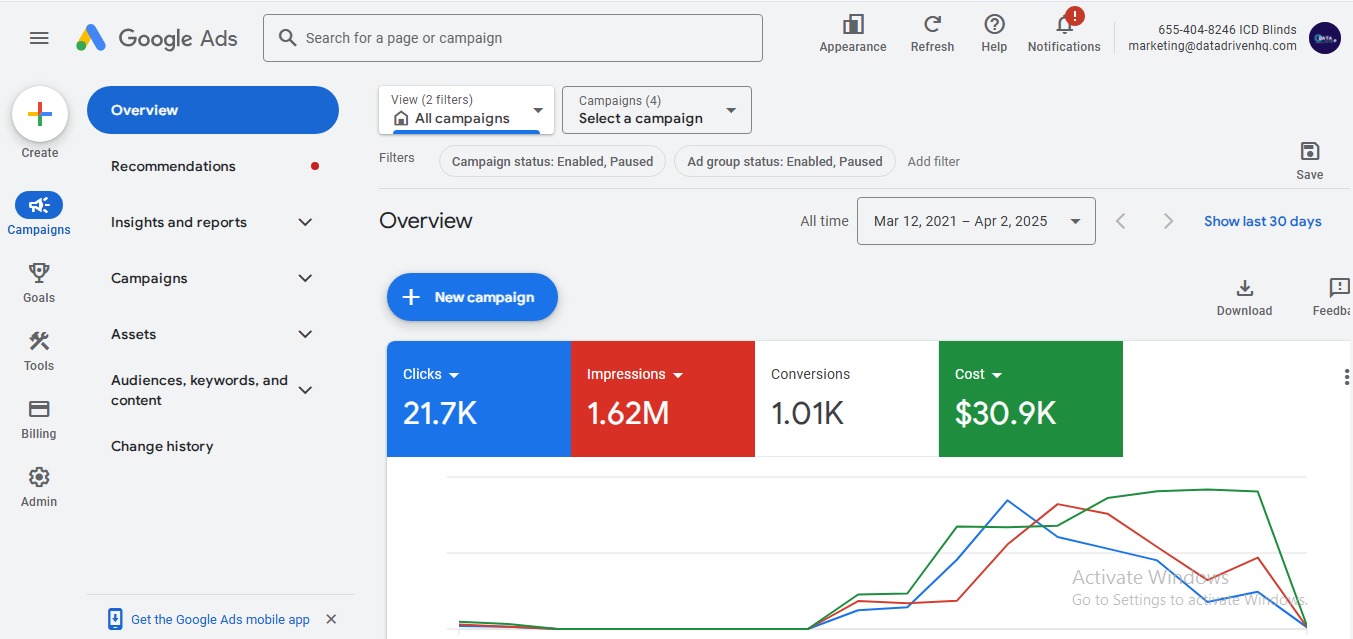Click the Appearance icon
The height and width of the screenshot is (639, 1353).
click(x=852, y=25)
